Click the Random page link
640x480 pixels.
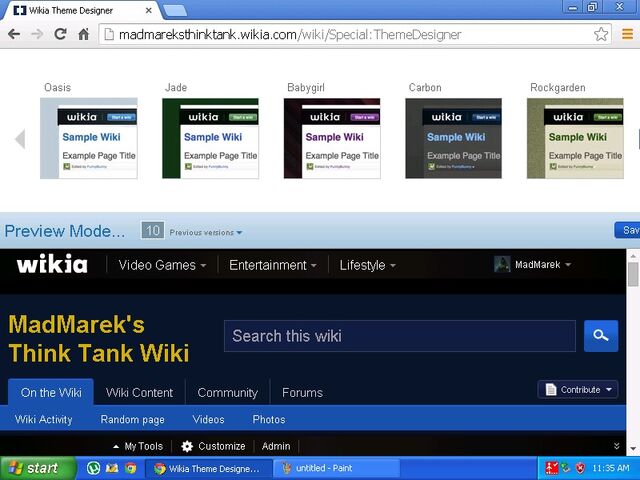[x=132, y=419]
